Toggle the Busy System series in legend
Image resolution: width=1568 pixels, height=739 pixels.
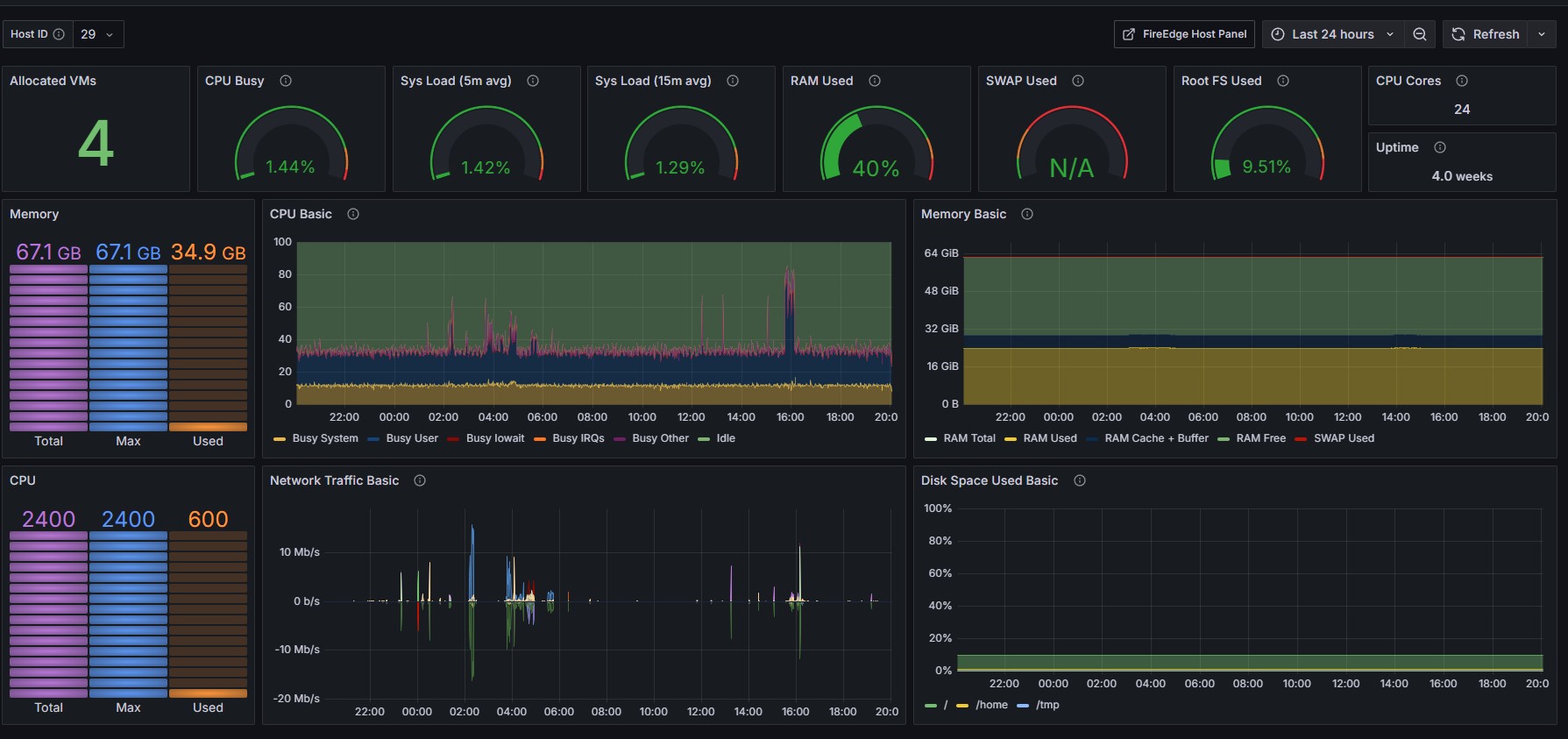[324, 438]
